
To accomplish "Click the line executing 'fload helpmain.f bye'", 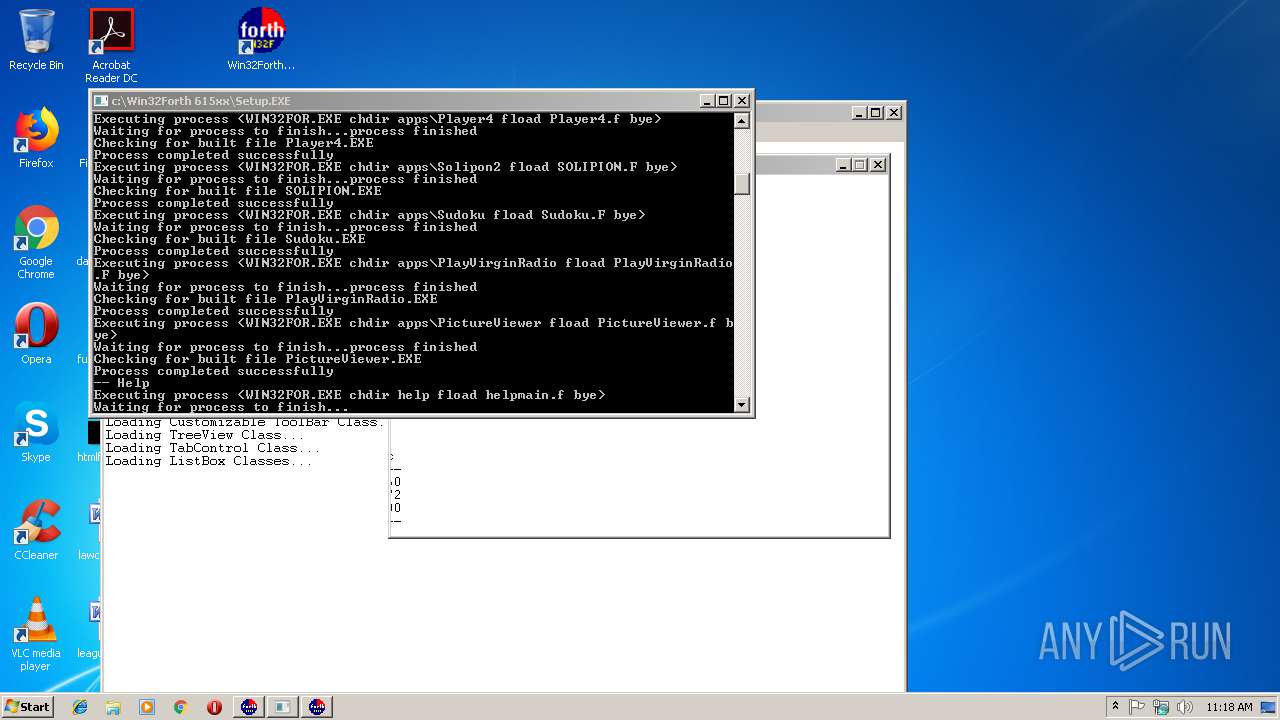I will (349, 395).
